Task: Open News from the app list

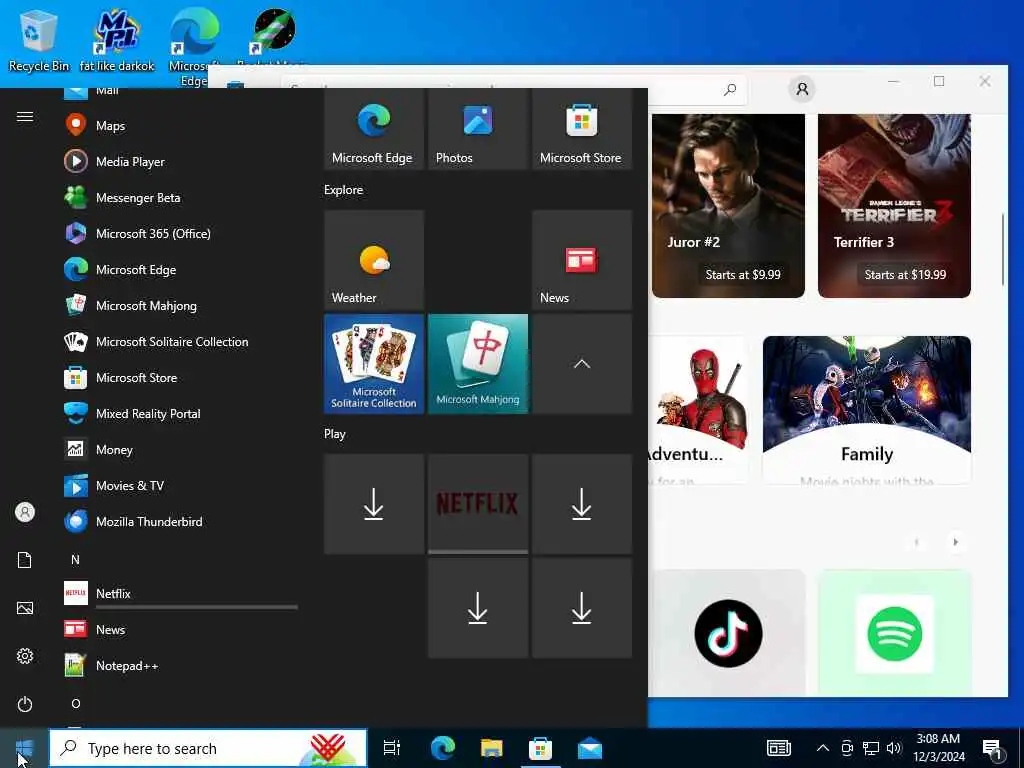Action: [181, 629]
